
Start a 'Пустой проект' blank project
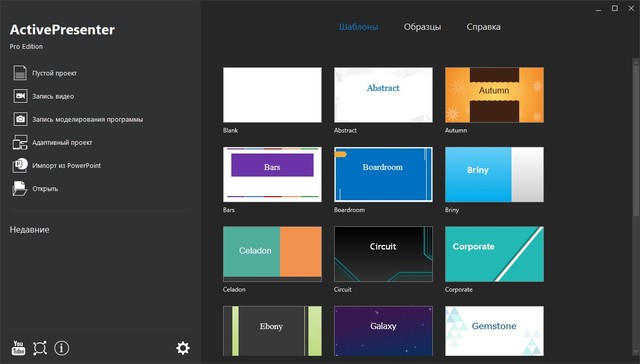coord(54,73)
